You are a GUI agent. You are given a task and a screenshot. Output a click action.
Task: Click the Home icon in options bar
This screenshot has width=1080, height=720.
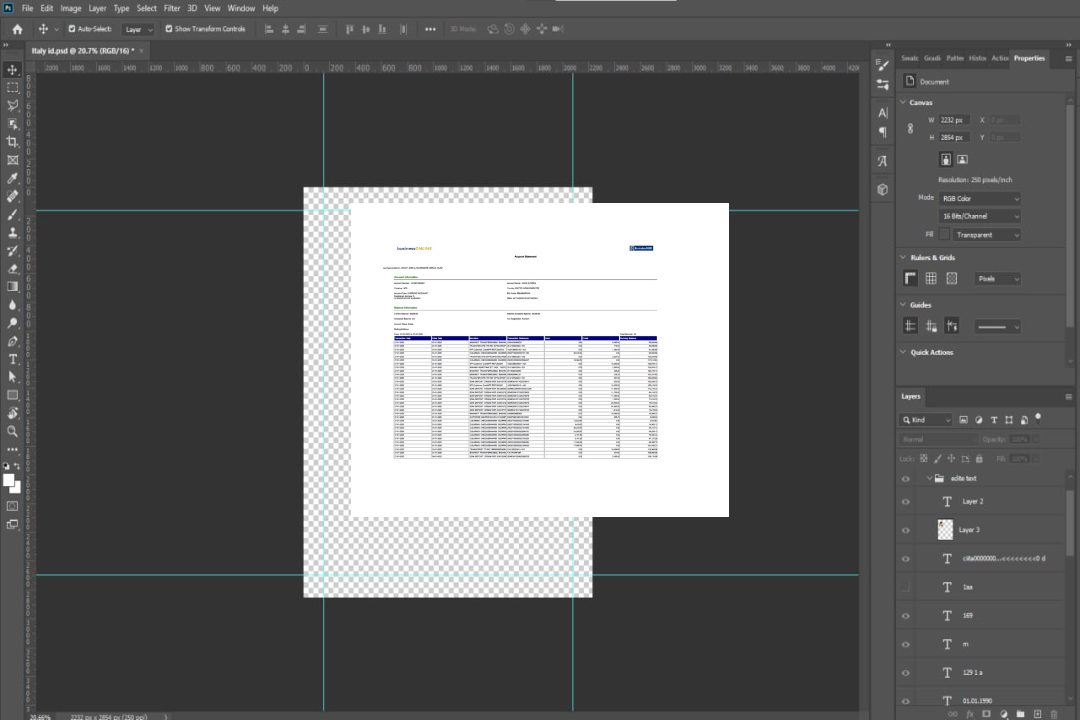pos(17,29)
